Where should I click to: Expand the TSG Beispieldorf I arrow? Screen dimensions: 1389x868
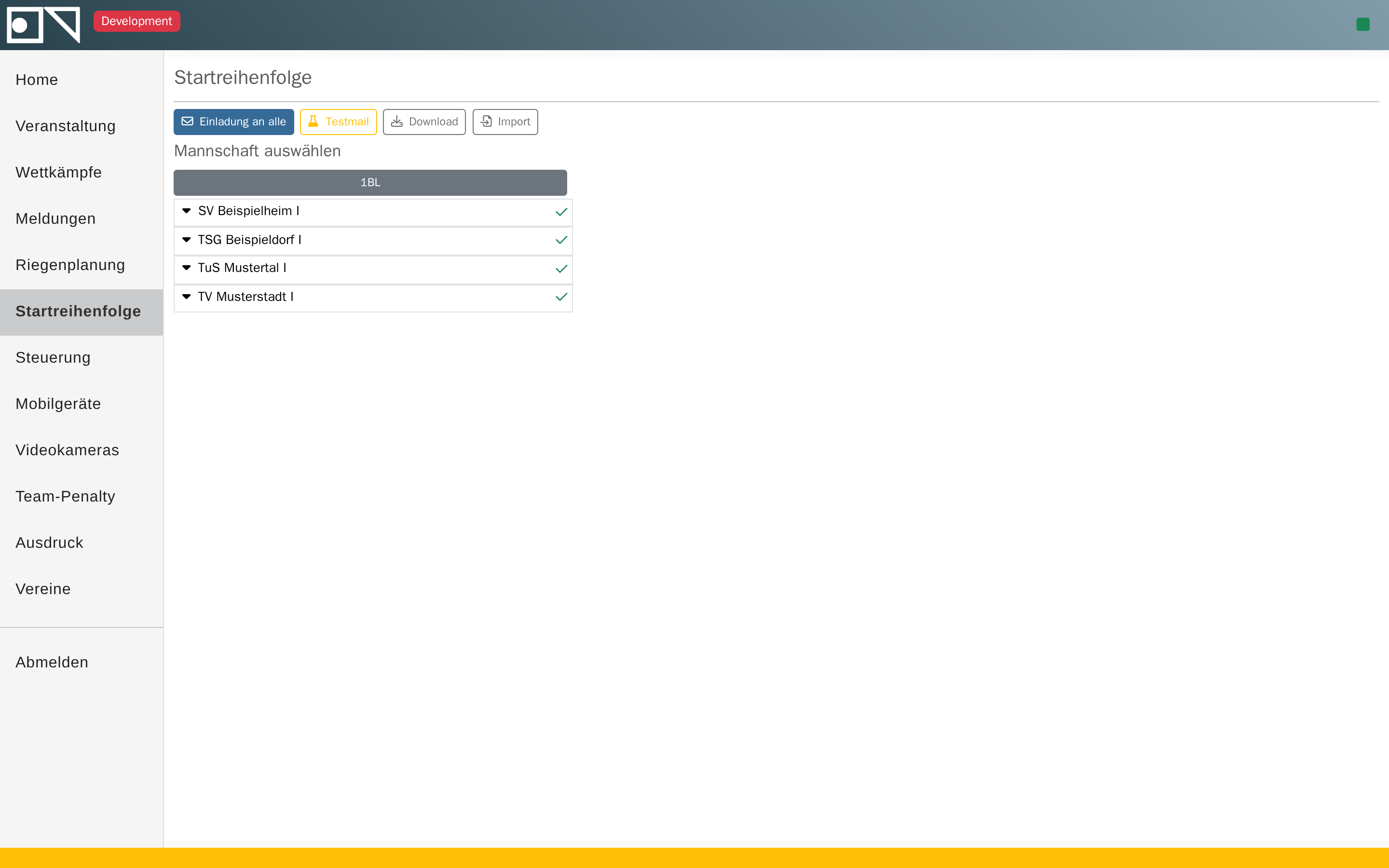click(x=187, y=240)
